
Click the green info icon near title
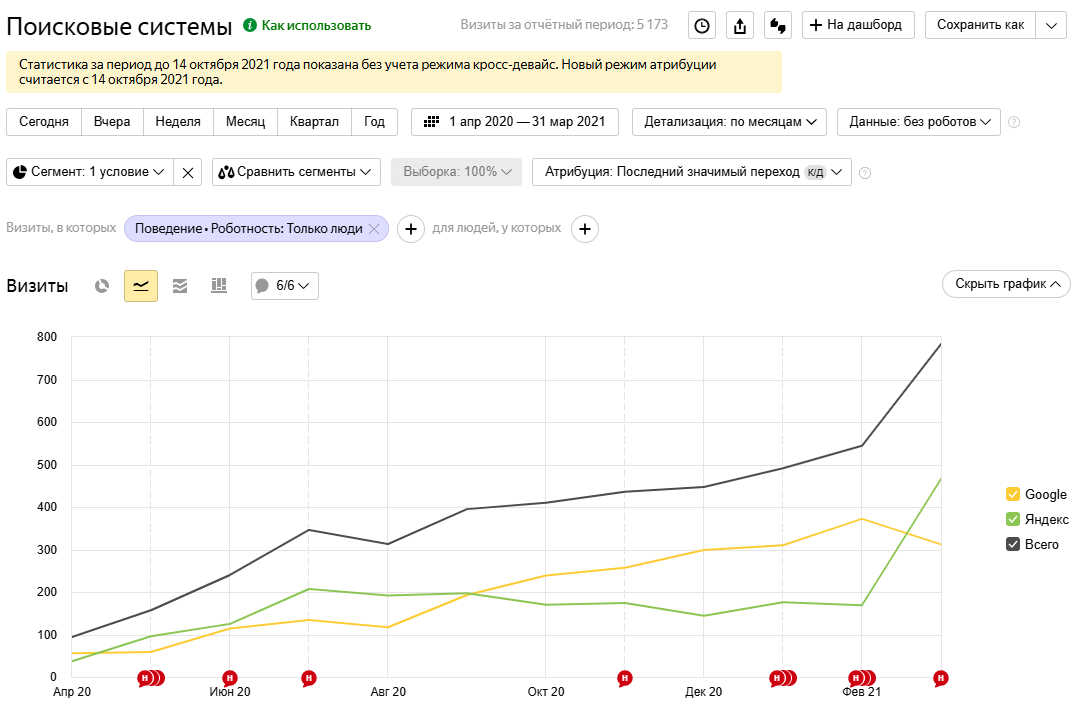(x=250, y=25)
